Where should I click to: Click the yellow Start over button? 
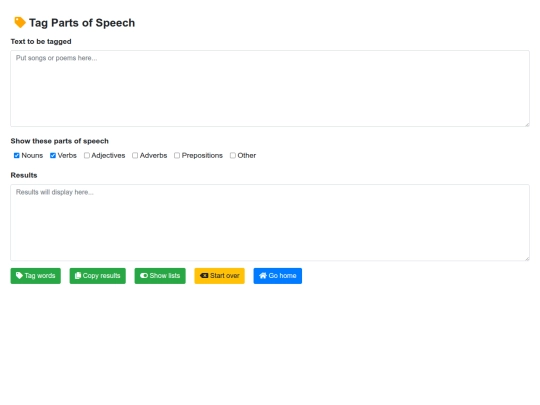(x=219, y=276)
